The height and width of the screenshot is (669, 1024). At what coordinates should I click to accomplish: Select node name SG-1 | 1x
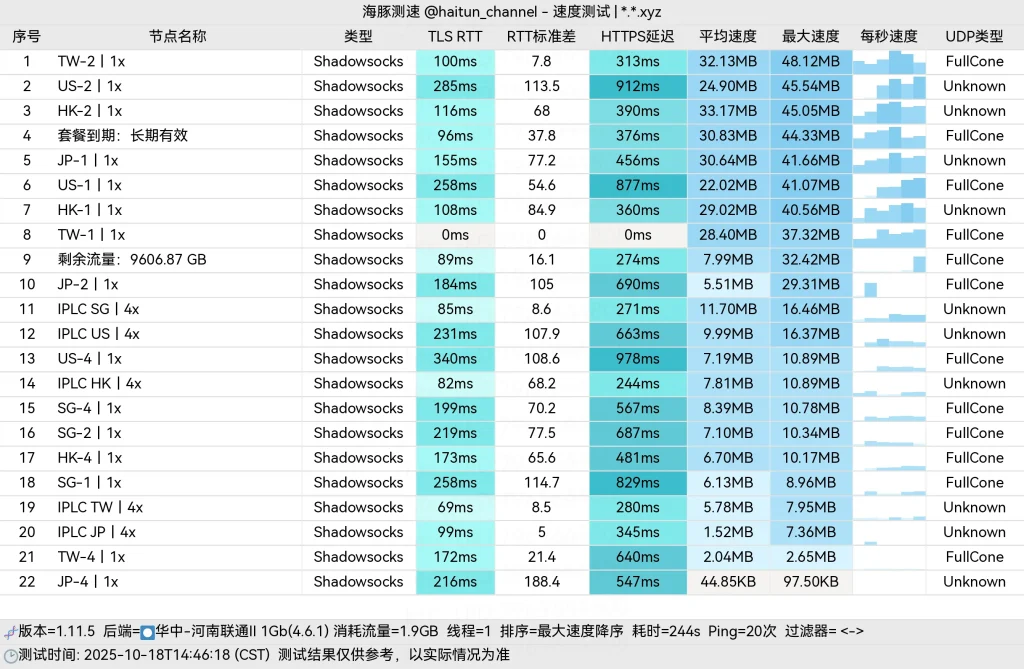(89, 483)
